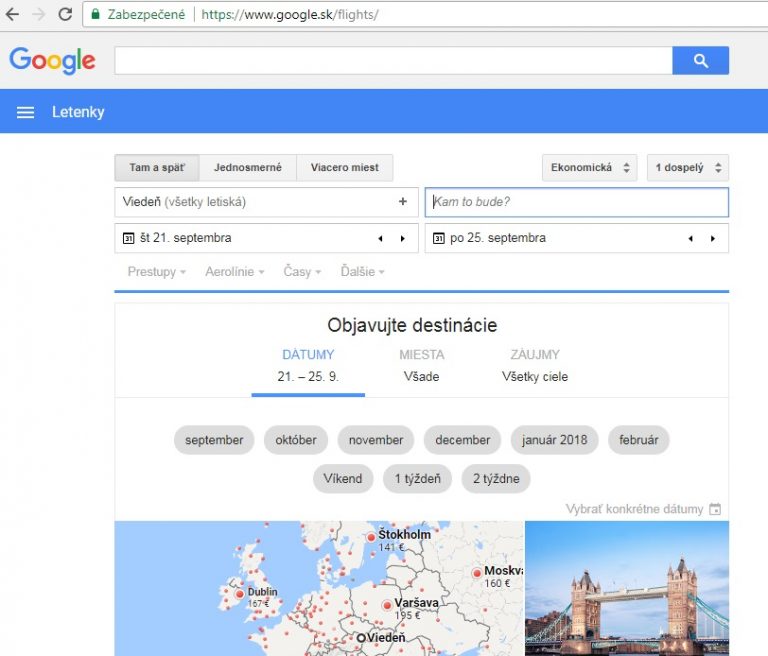Move the departure date one day later
This screenshot has height=656, width=768.
(403, 239)
